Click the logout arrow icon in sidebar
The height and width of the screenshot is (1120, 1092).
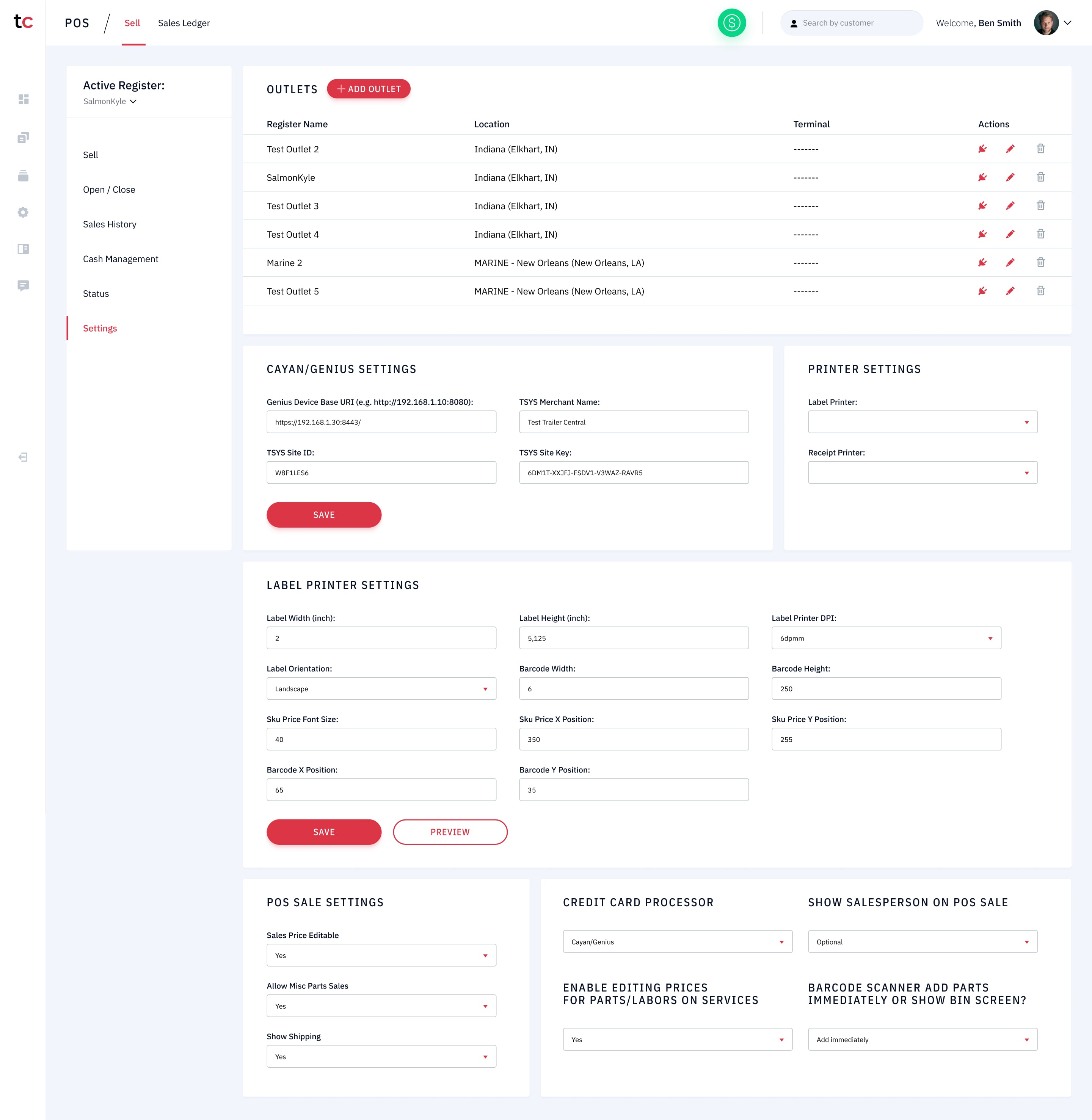pos(24,457)
